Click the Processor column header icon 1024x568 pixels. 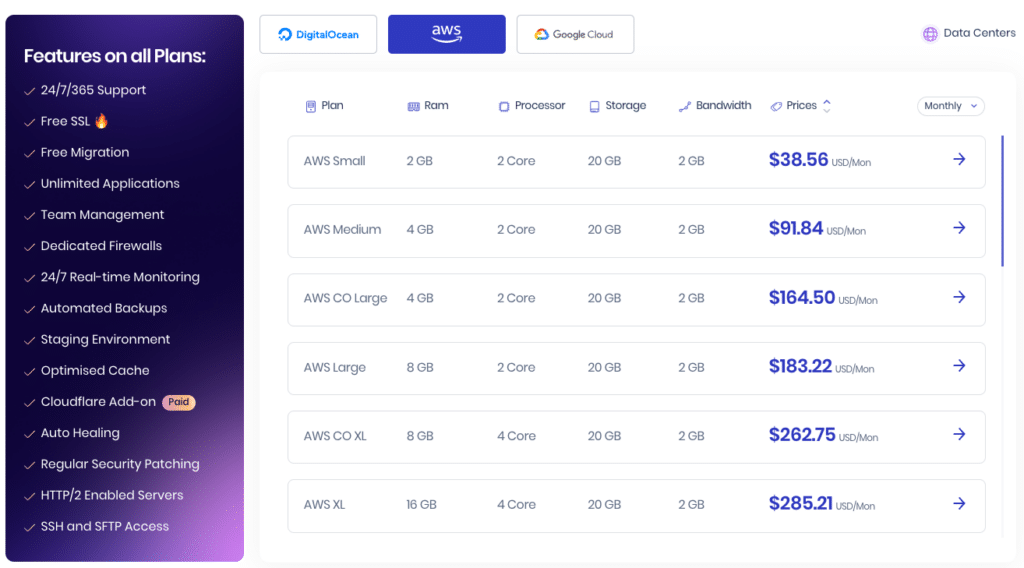point(504,106)
